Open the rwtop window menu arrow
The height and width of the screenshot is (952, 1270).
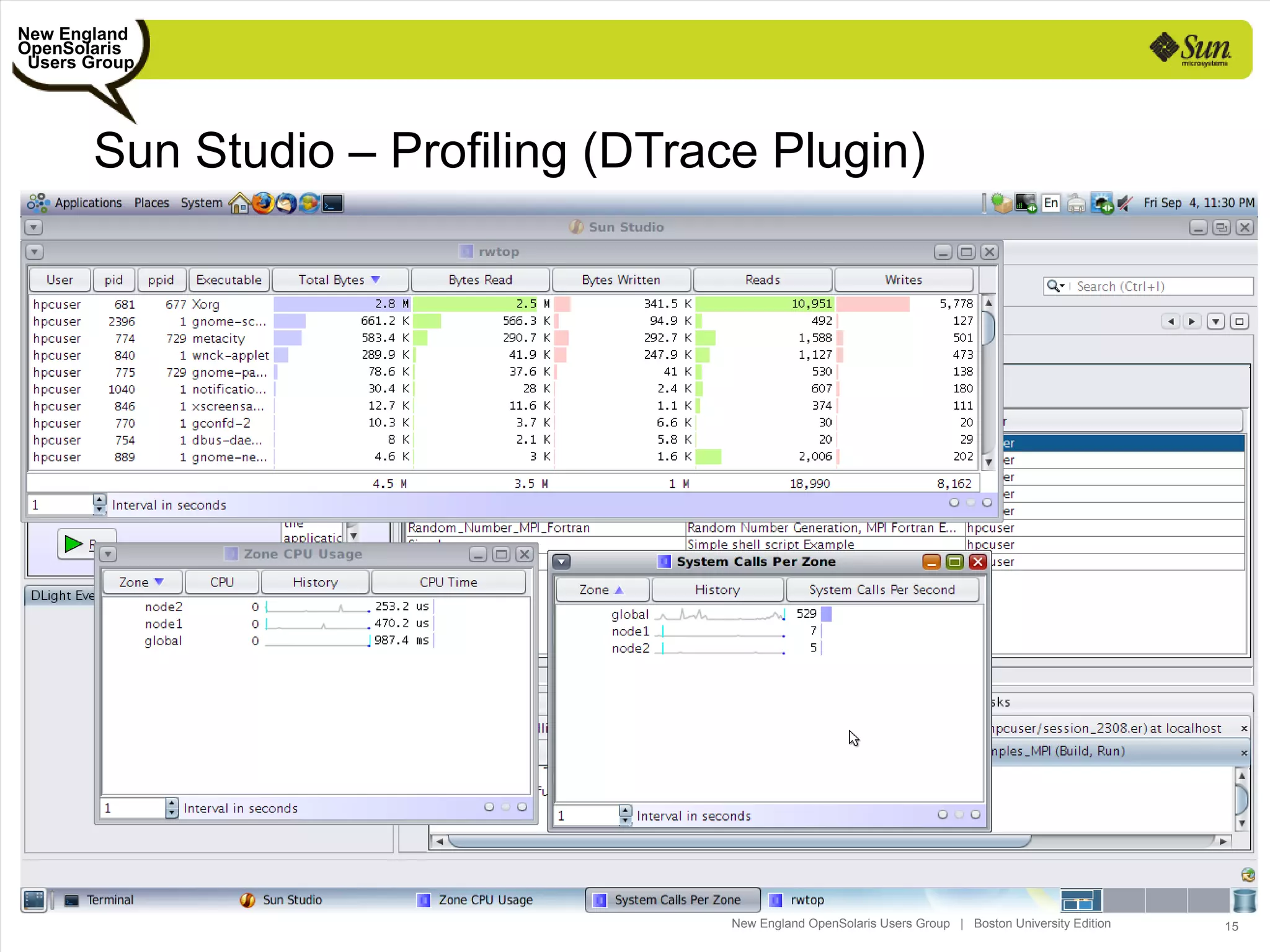pos(35,252)
